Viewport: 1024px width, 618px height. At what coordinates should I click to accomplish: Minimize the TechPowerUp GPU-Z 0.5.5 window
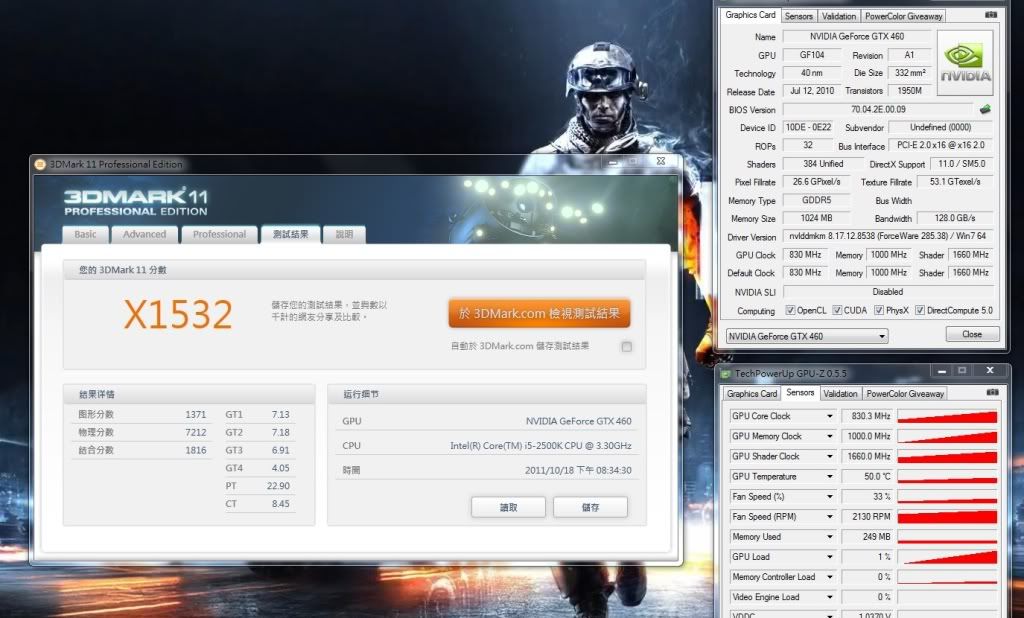tap(942, 371)
